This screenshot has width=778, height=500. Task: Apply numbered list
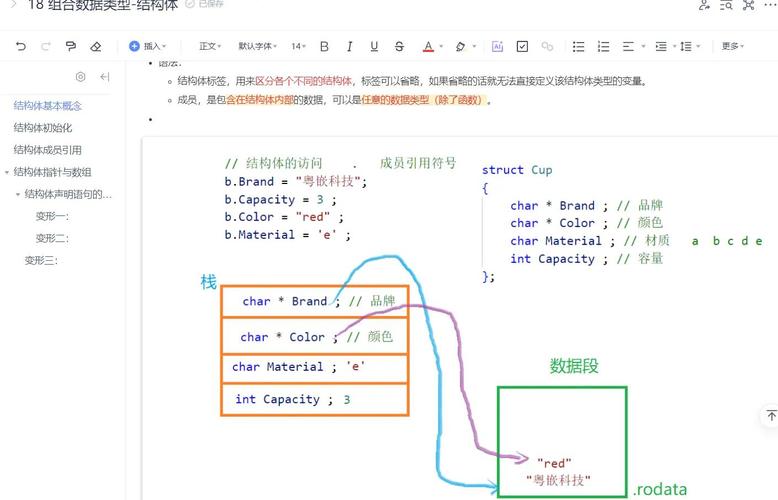pos(603,46)
